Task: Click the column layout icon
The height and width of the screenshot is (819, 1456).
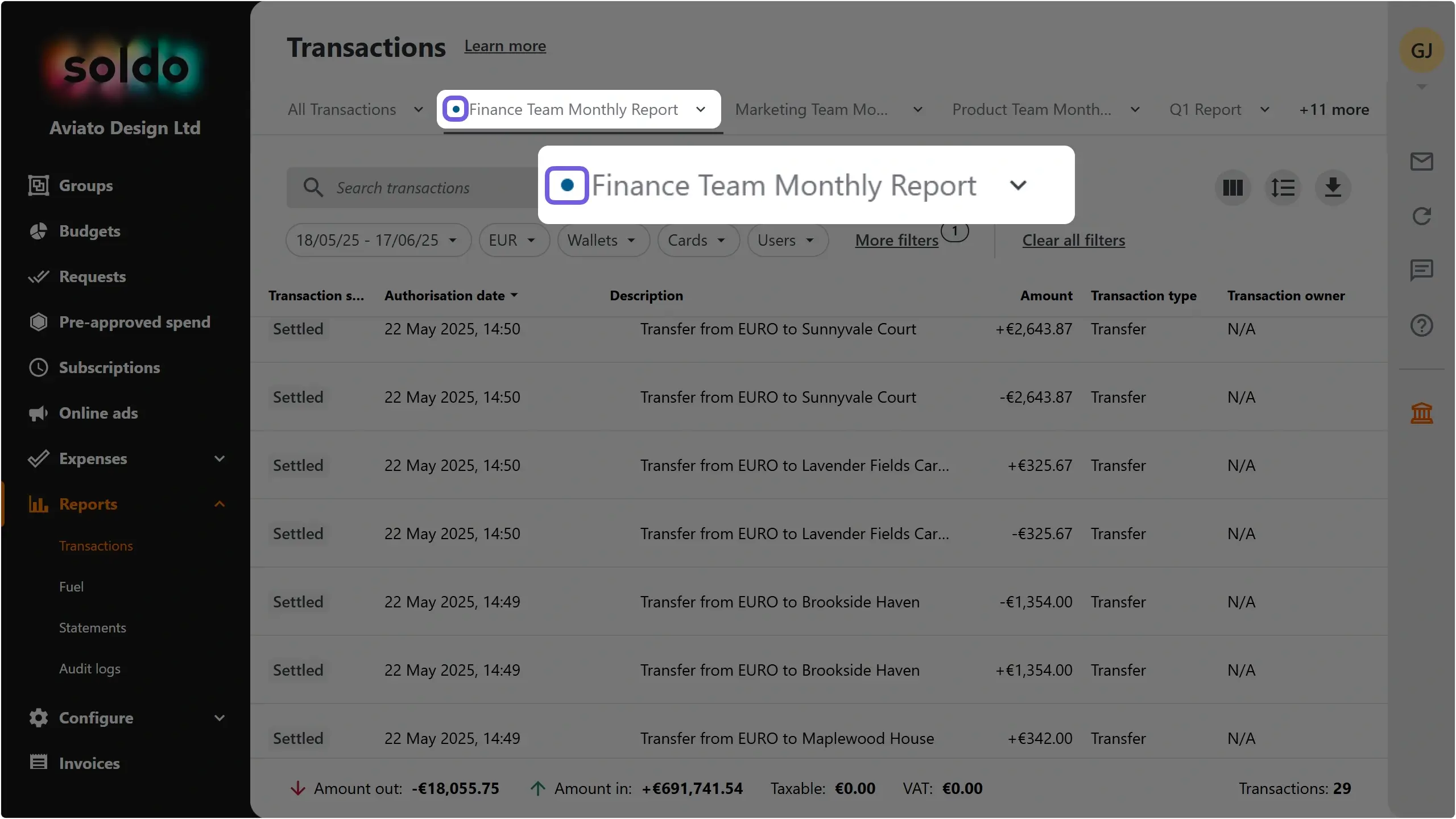Action: pos(1232,188)
